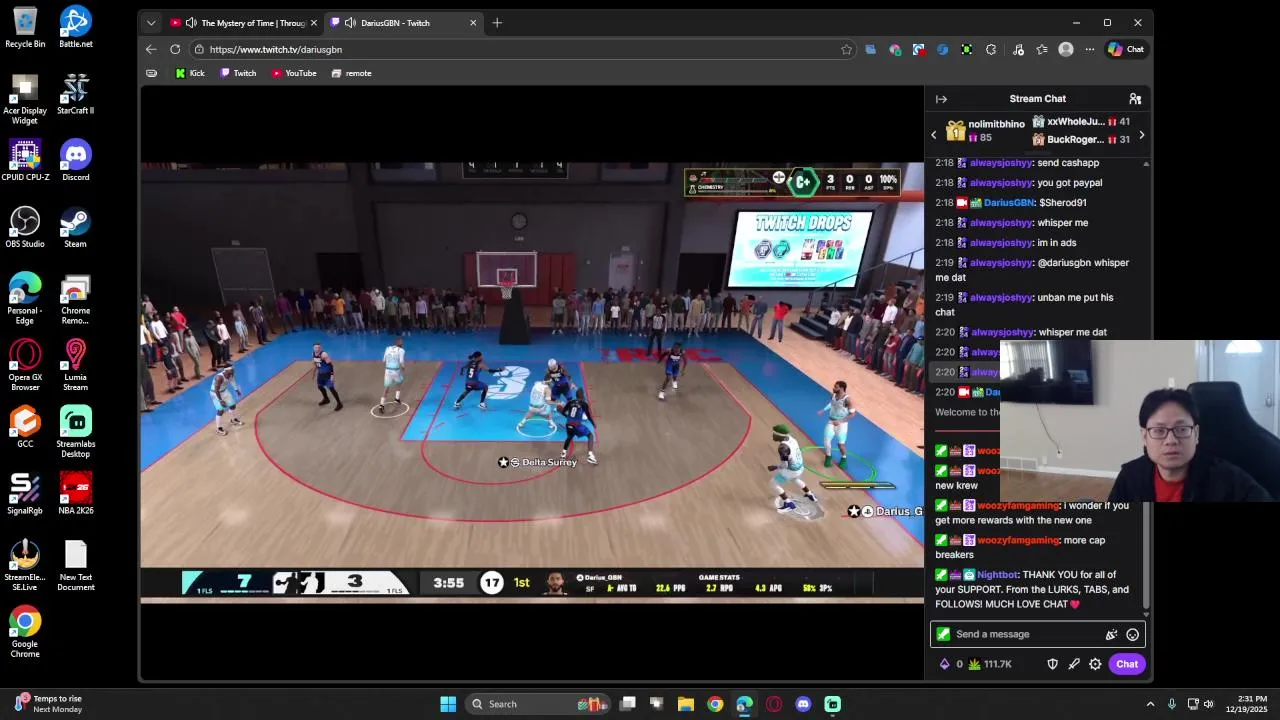Image resolution: width=1280 pixels, height=720 pixels.
Task: Open the chat community users list
Action: pyautogui.click(x=1135, y=99)
